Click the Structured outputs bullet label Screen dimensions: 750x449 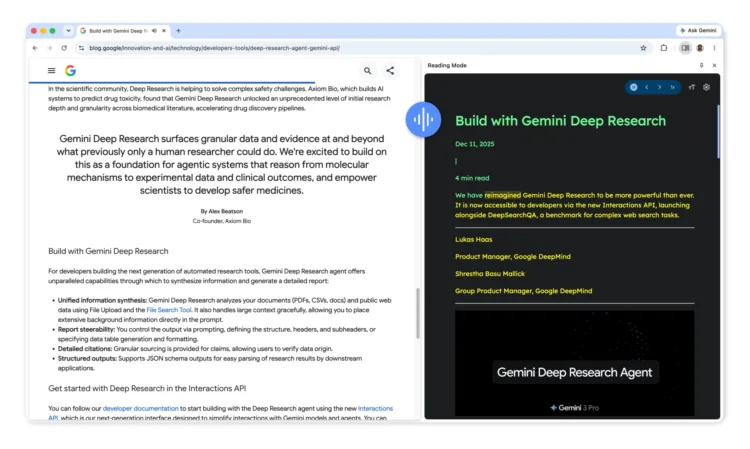(87, 359)
